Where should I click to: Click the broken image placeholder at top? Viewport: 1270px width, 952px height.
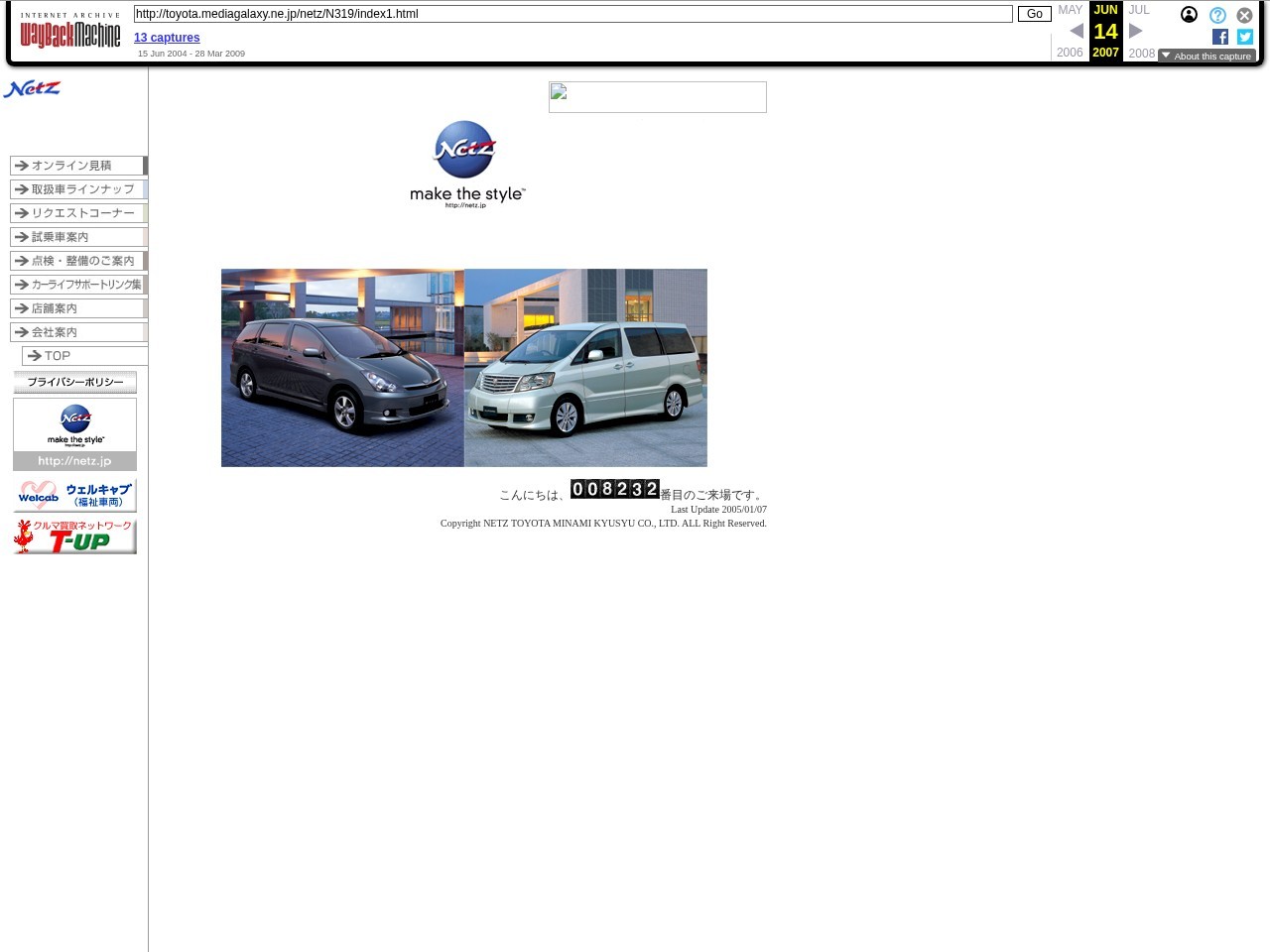point(658,97)
